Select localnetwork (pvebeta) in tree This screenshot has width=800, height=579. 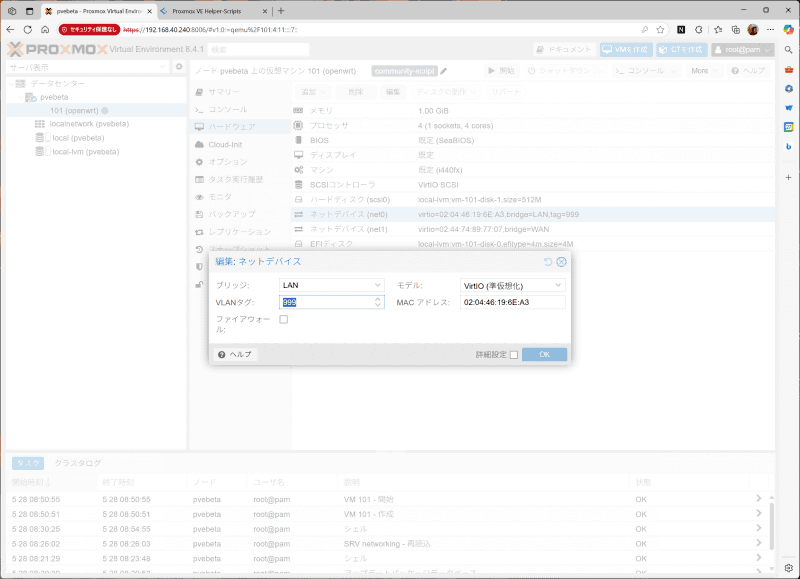(89, 124)
